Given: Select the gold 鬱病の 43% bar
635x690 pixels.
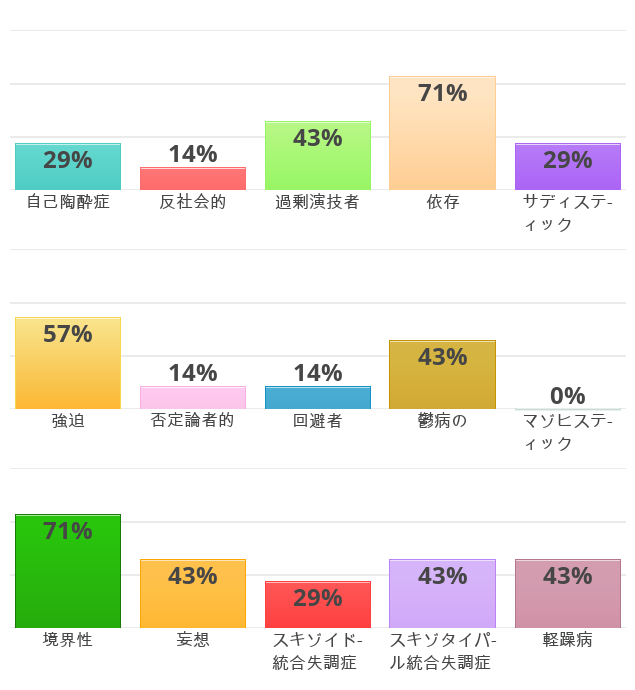Looking at the screenshot, I should [442, 375].
